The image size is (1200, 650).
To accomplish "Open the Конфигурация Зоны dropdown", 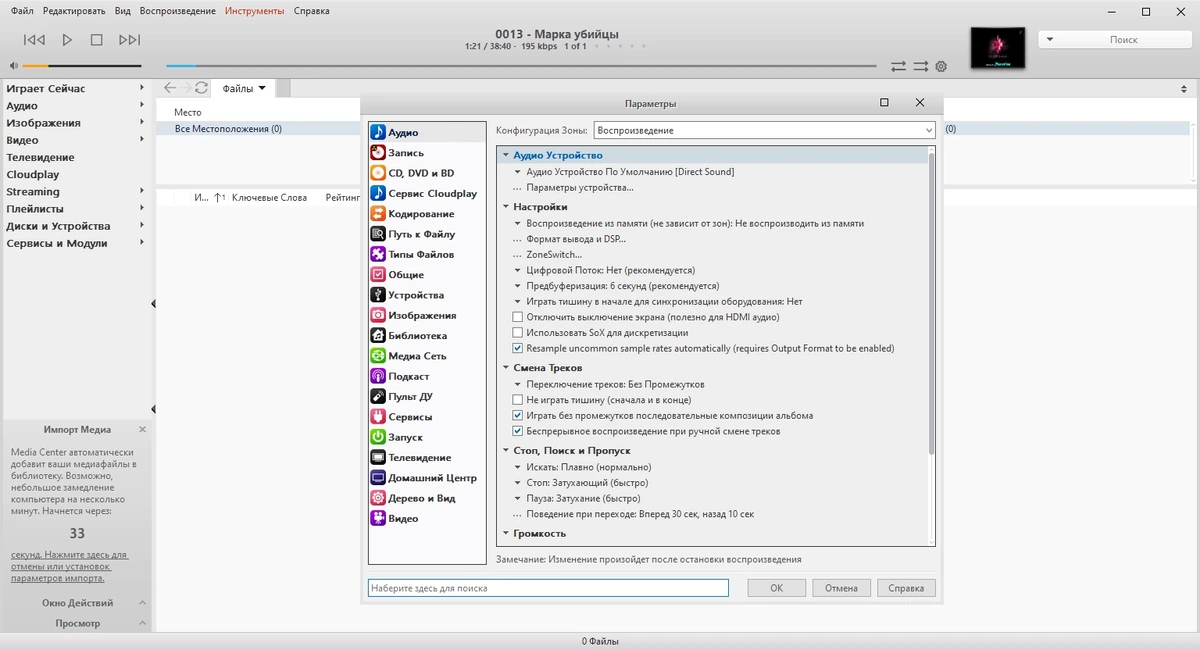I will click(764, 130).
